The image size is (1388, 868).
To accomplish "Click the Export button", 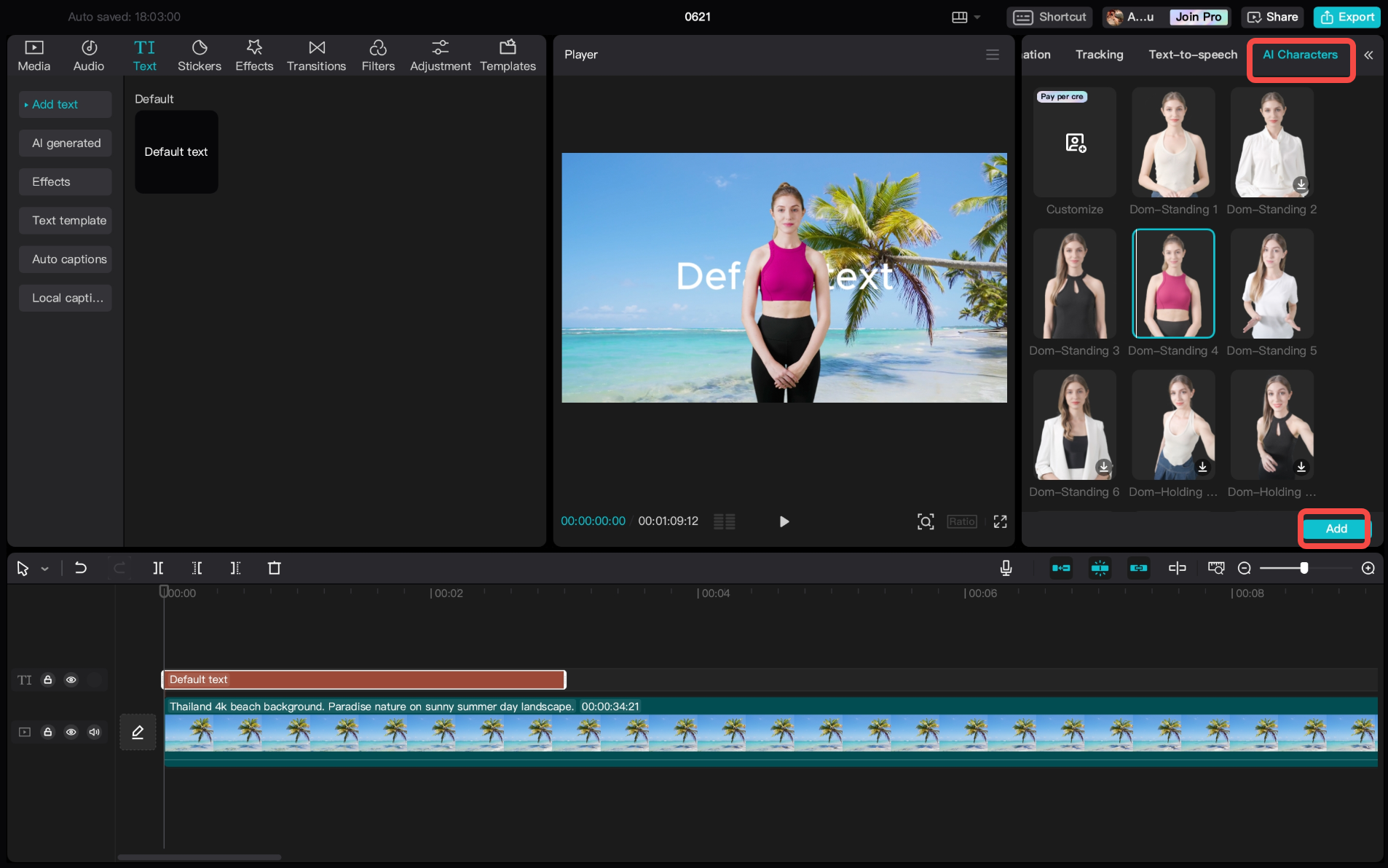I will [x=1347, y=17].
